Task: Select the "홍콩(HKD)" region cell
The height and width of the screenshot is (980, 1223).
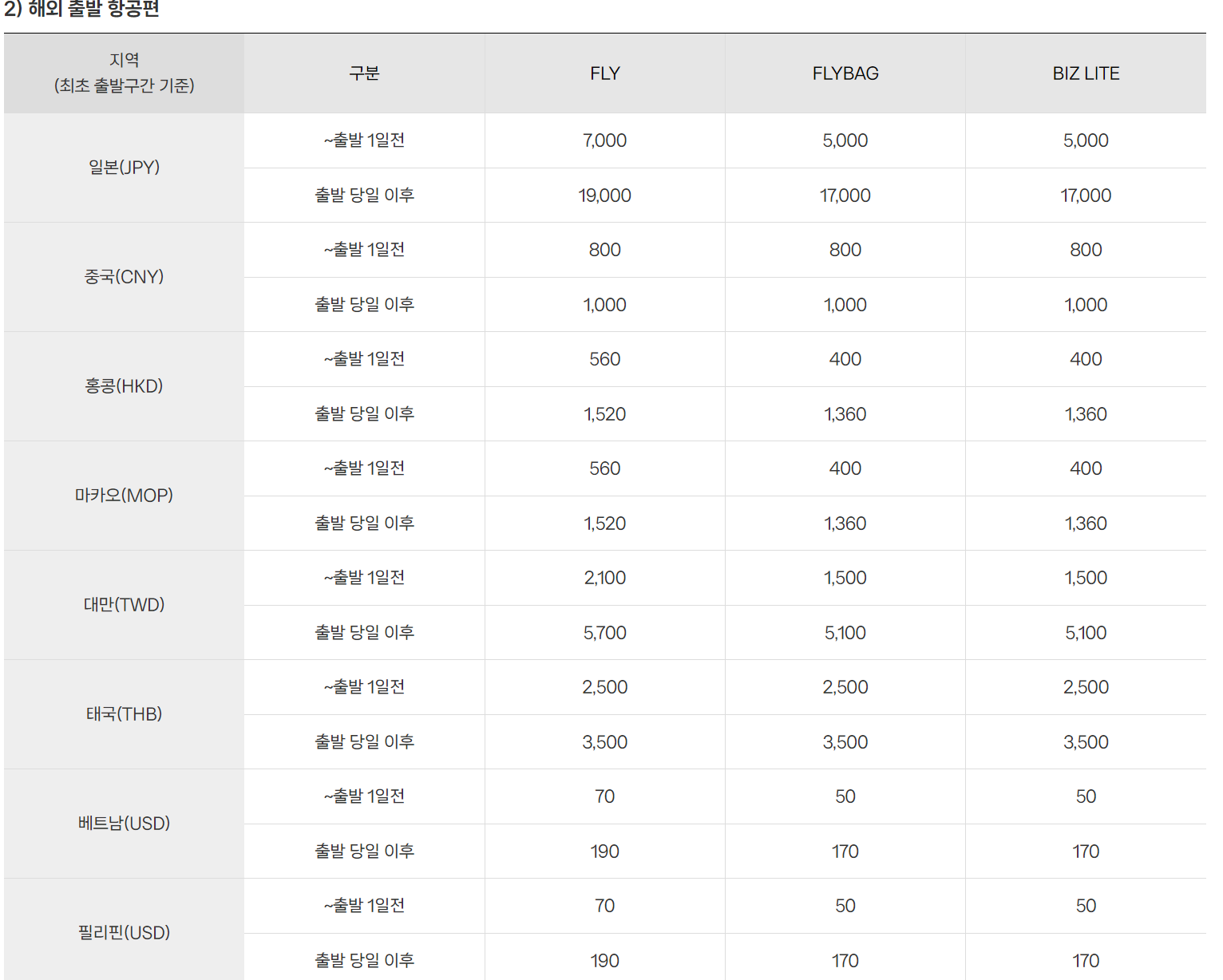Action: [125, 386]
